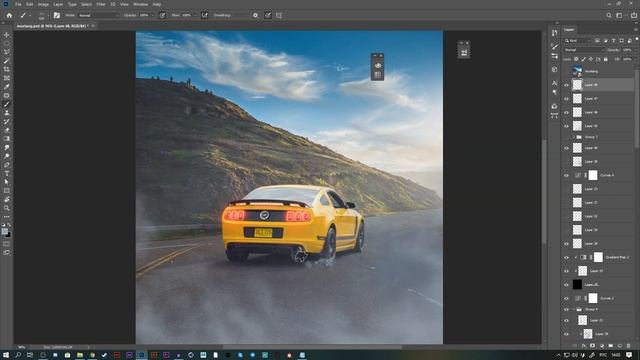The height and width of the screenshot is (360, 640).
Task: Select the Rectangular Marquee tool
Action: 7,44
